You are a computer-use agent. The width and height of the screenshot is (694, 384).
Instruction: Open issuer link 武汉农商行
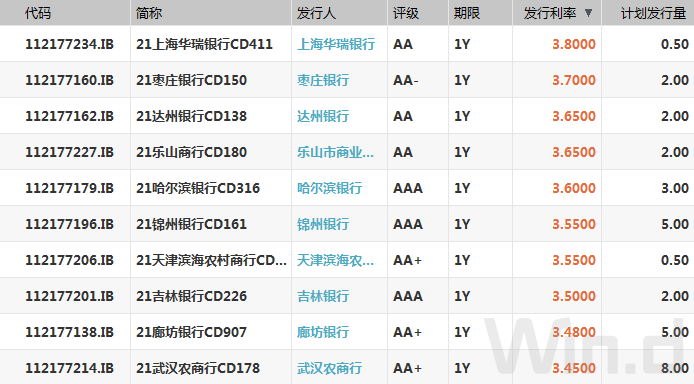click(329, 368)
